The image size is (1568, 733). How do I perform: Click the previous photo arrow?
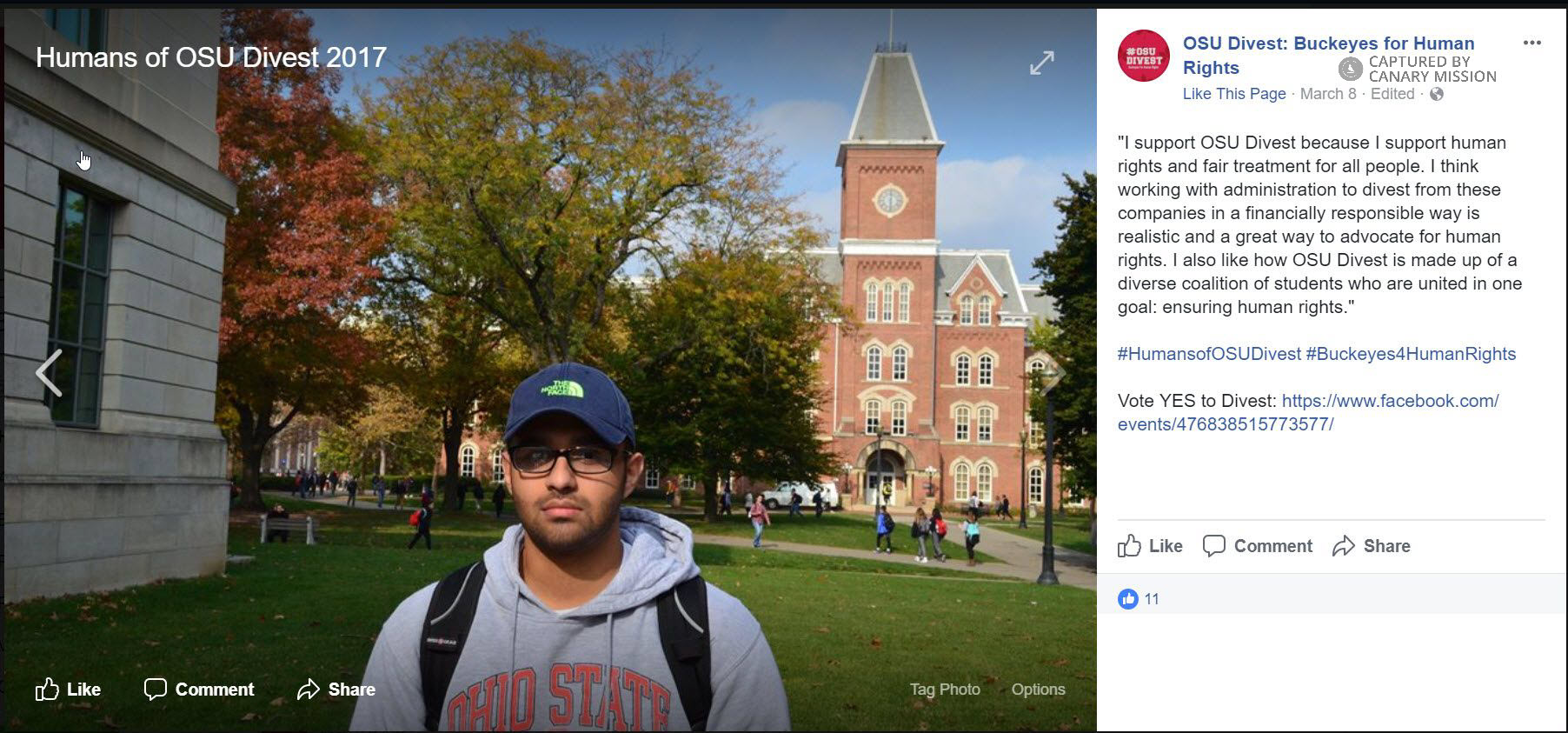[x=49, y=373]
